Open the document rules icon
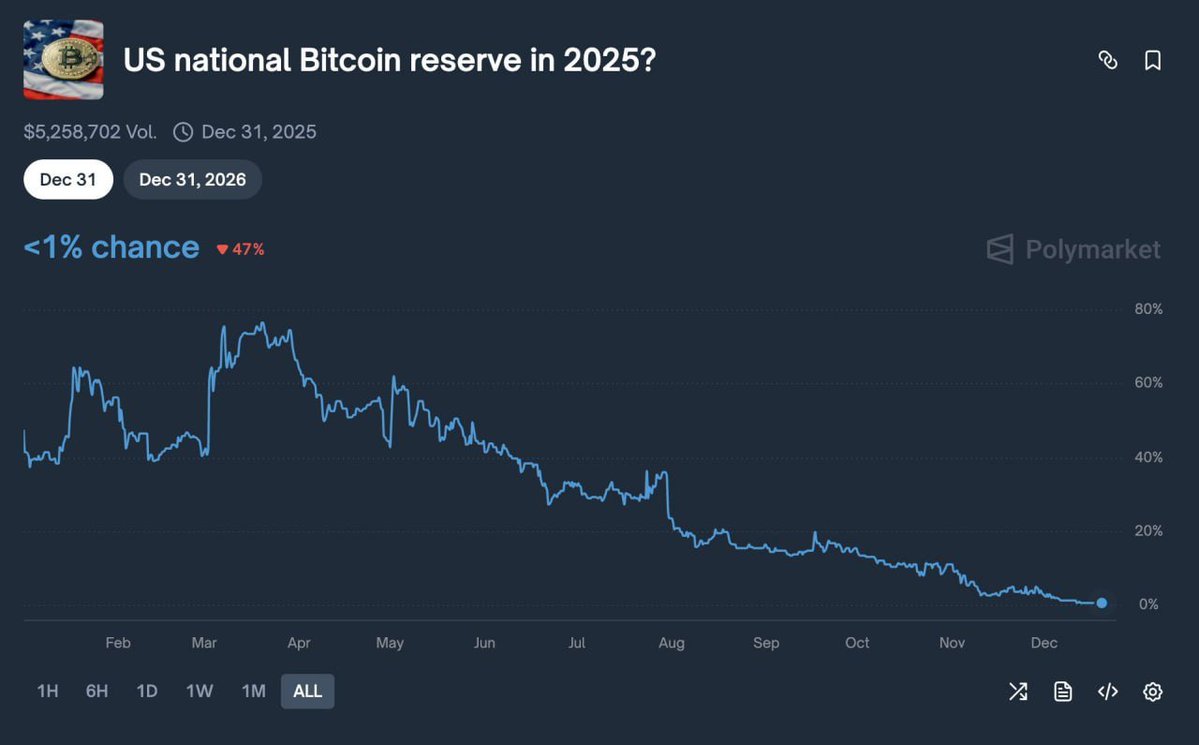The height and width of the screenshot is (745, 1199). [1063, 691]
